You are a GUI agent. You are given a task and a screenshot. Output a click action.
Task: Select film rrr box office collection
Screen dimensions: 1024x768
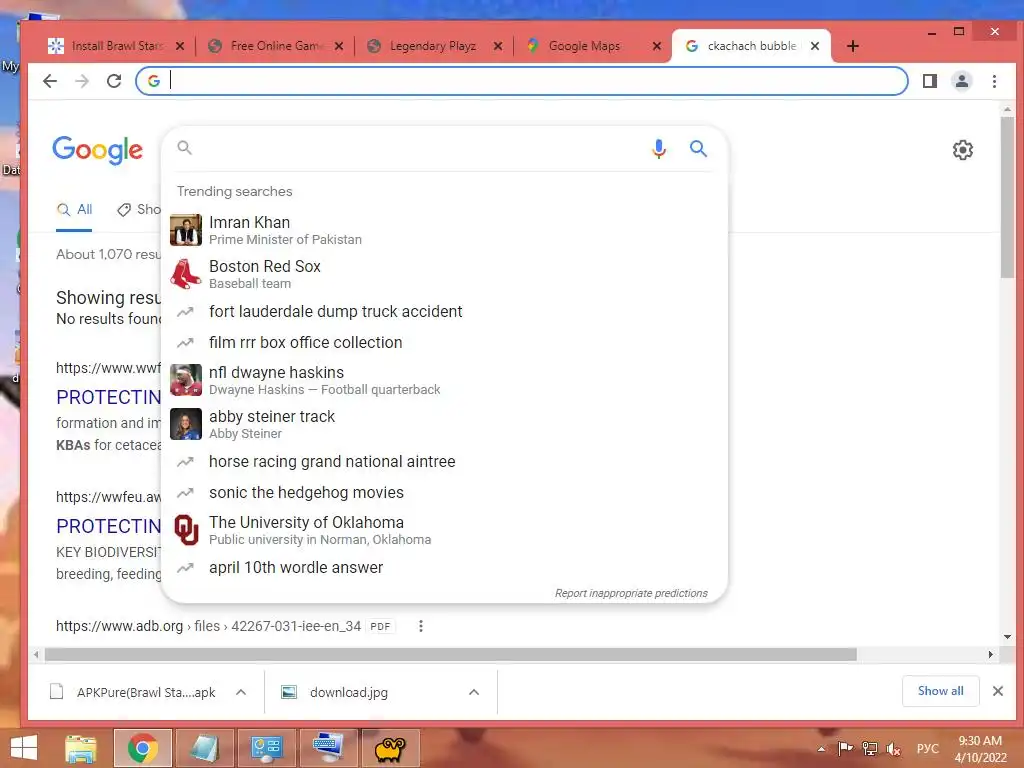(444, 342)
